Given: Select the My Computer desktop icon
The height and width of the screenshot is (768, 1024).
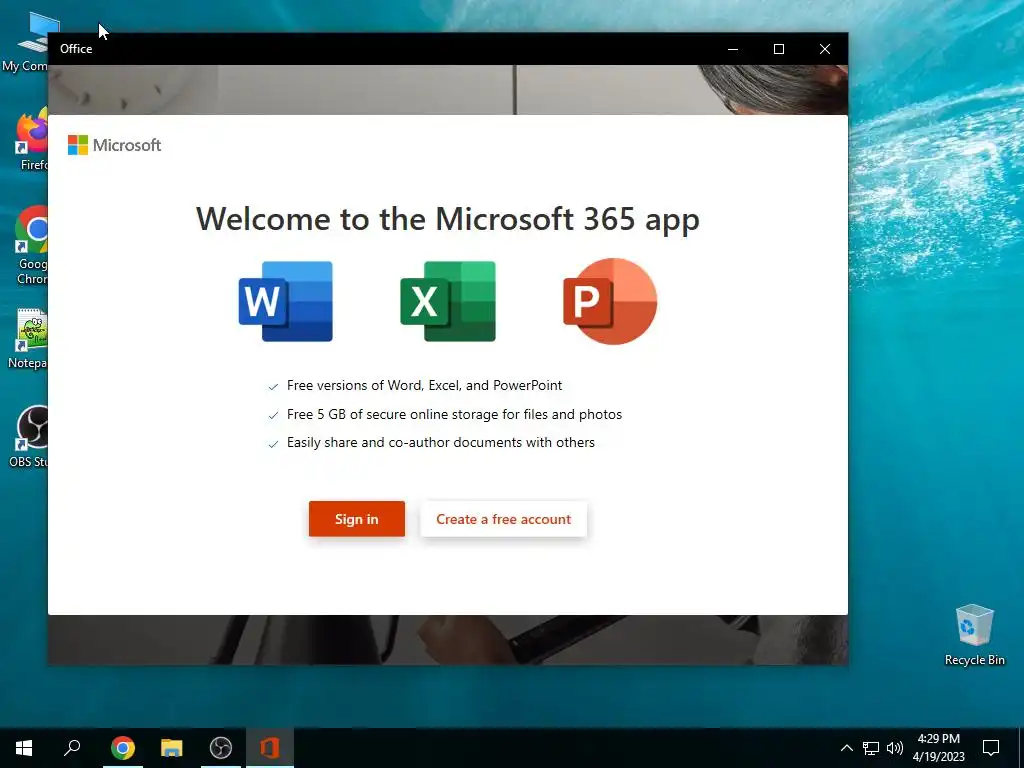Looking at the screenshot, I should (26, 42).
